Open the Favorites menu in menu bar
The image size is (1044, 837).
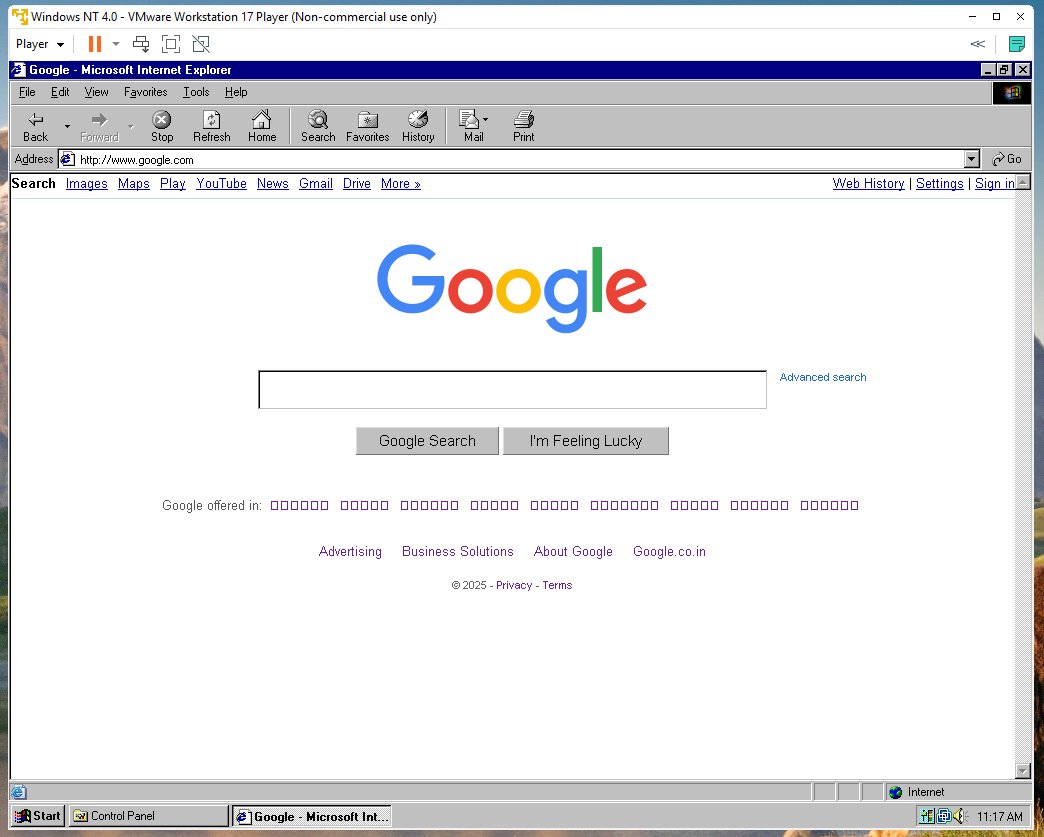click(x=145, y=92)
